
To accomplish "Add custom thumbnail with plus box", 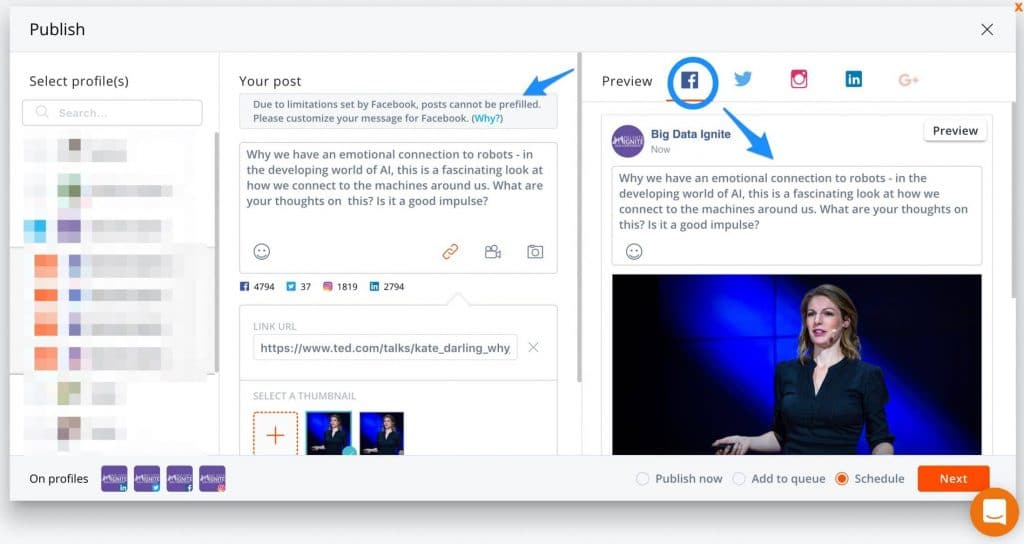I will point(275,435).
